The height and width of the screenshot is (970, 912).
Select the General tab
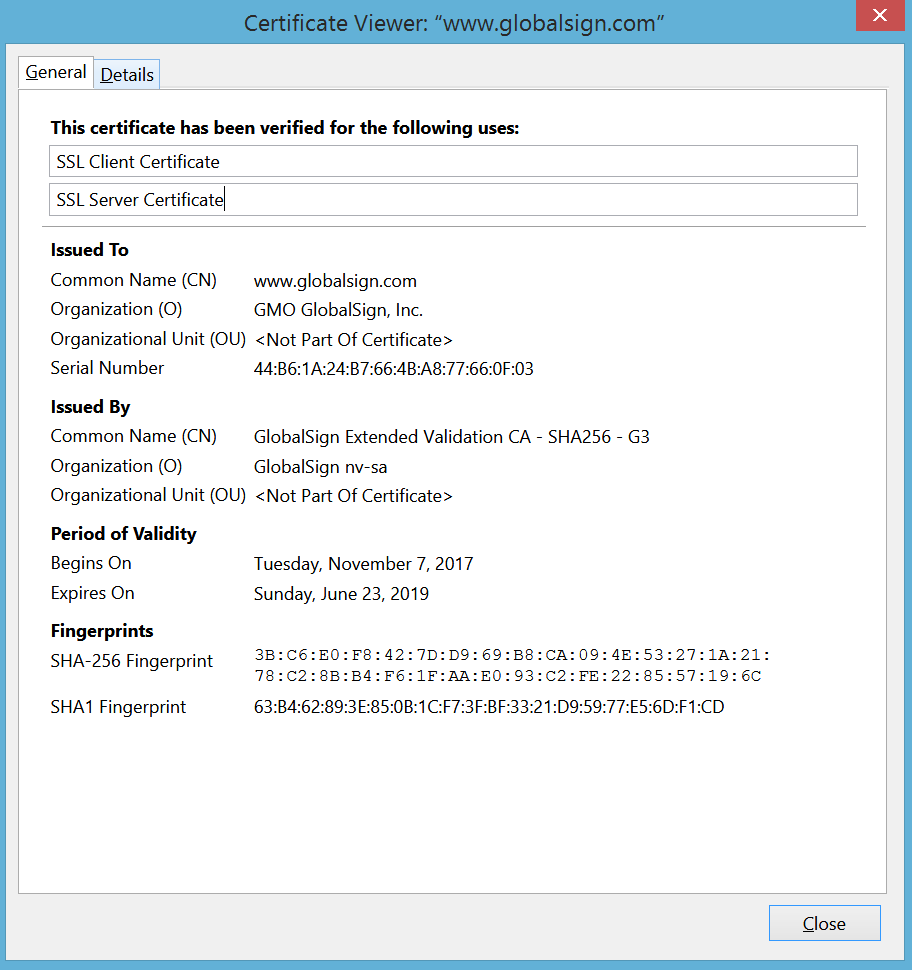(55, 72)
